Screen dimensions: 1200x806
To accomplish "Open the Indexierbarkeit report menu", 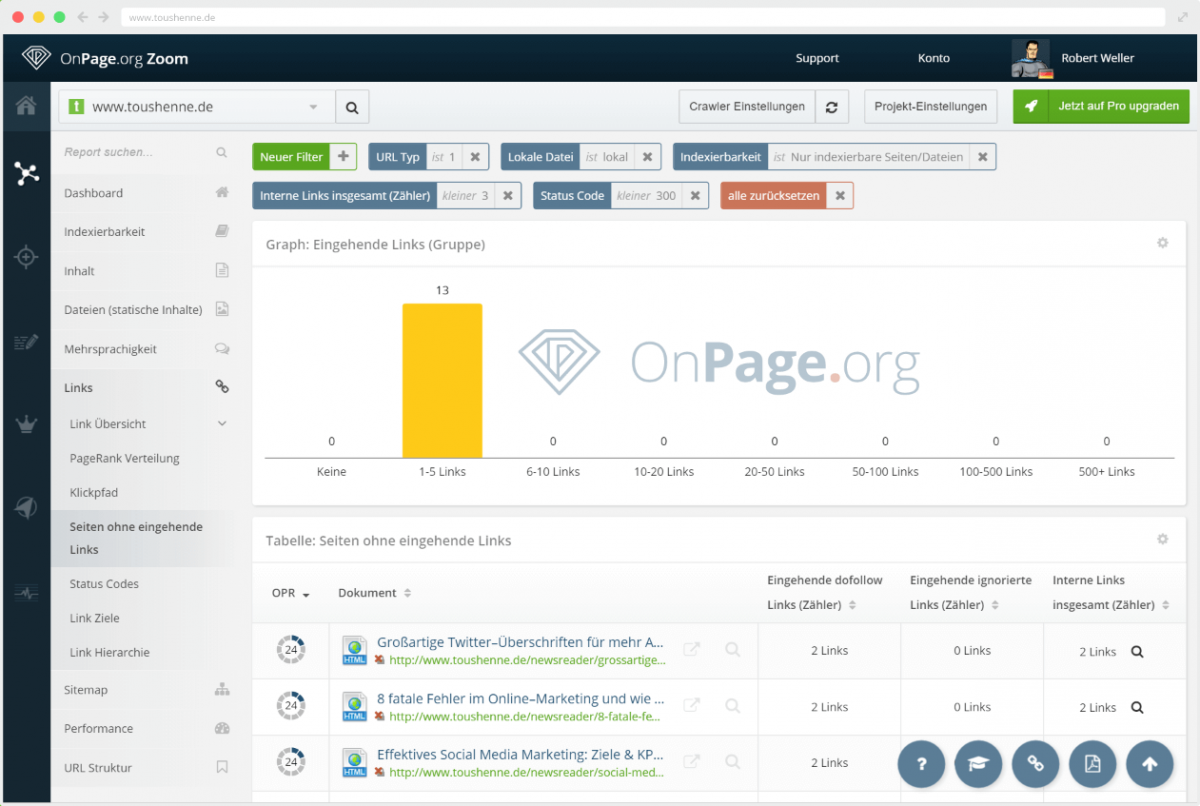I will [x=105, y=232].
